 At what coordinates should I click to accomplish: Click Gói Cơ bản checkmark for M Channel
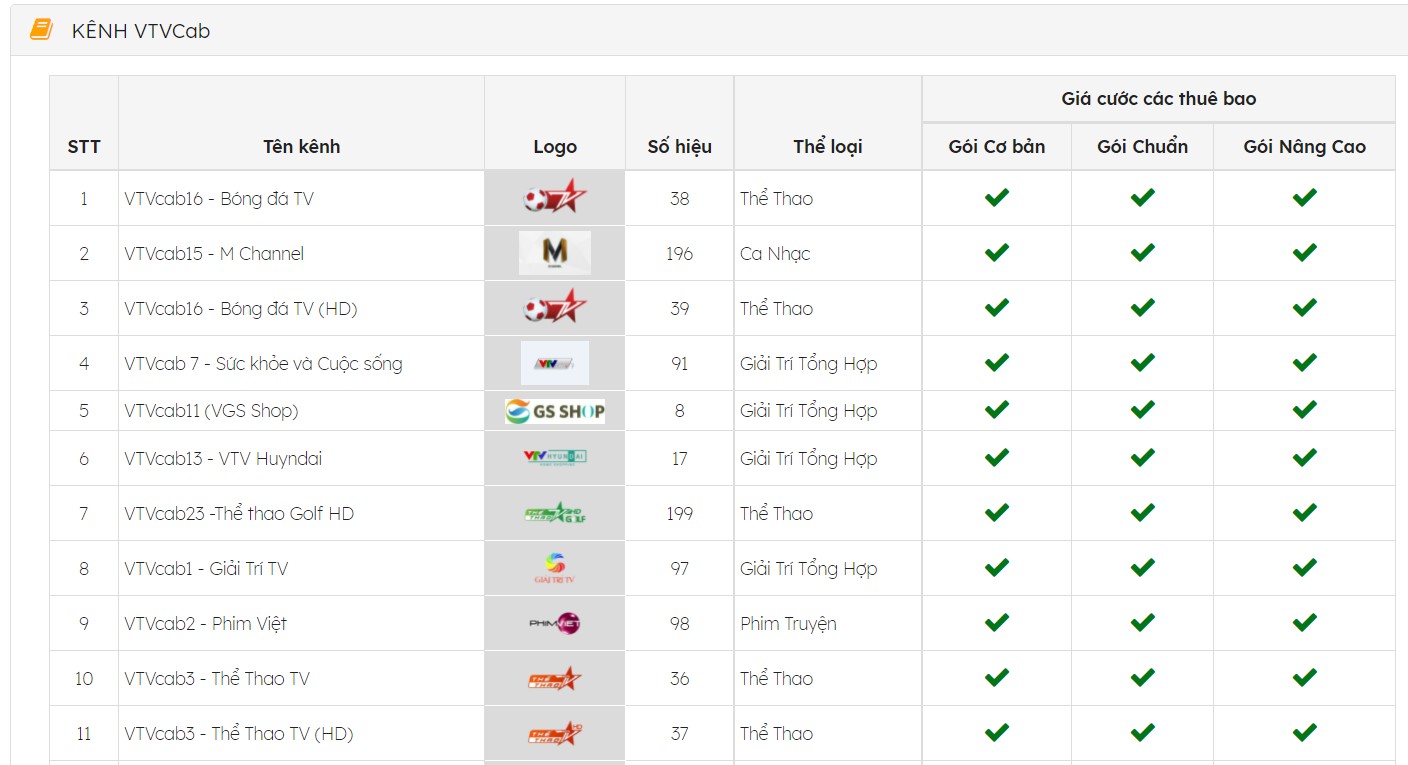coord(997,252)
